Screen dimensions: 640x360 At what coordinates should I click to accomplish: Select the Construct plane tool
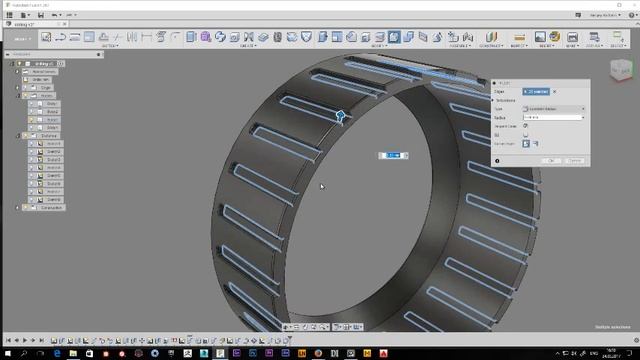point(491,37)
